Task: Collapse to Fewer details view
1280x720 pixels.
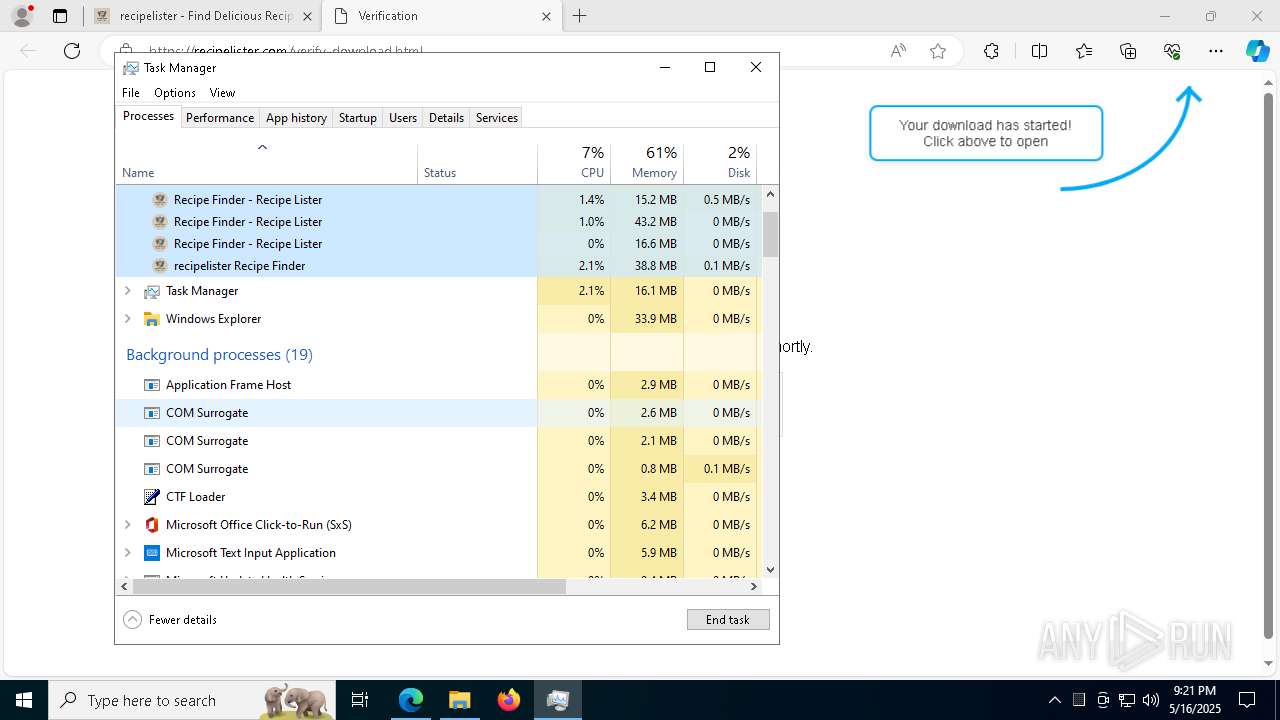Action: (x=170, y=619)
